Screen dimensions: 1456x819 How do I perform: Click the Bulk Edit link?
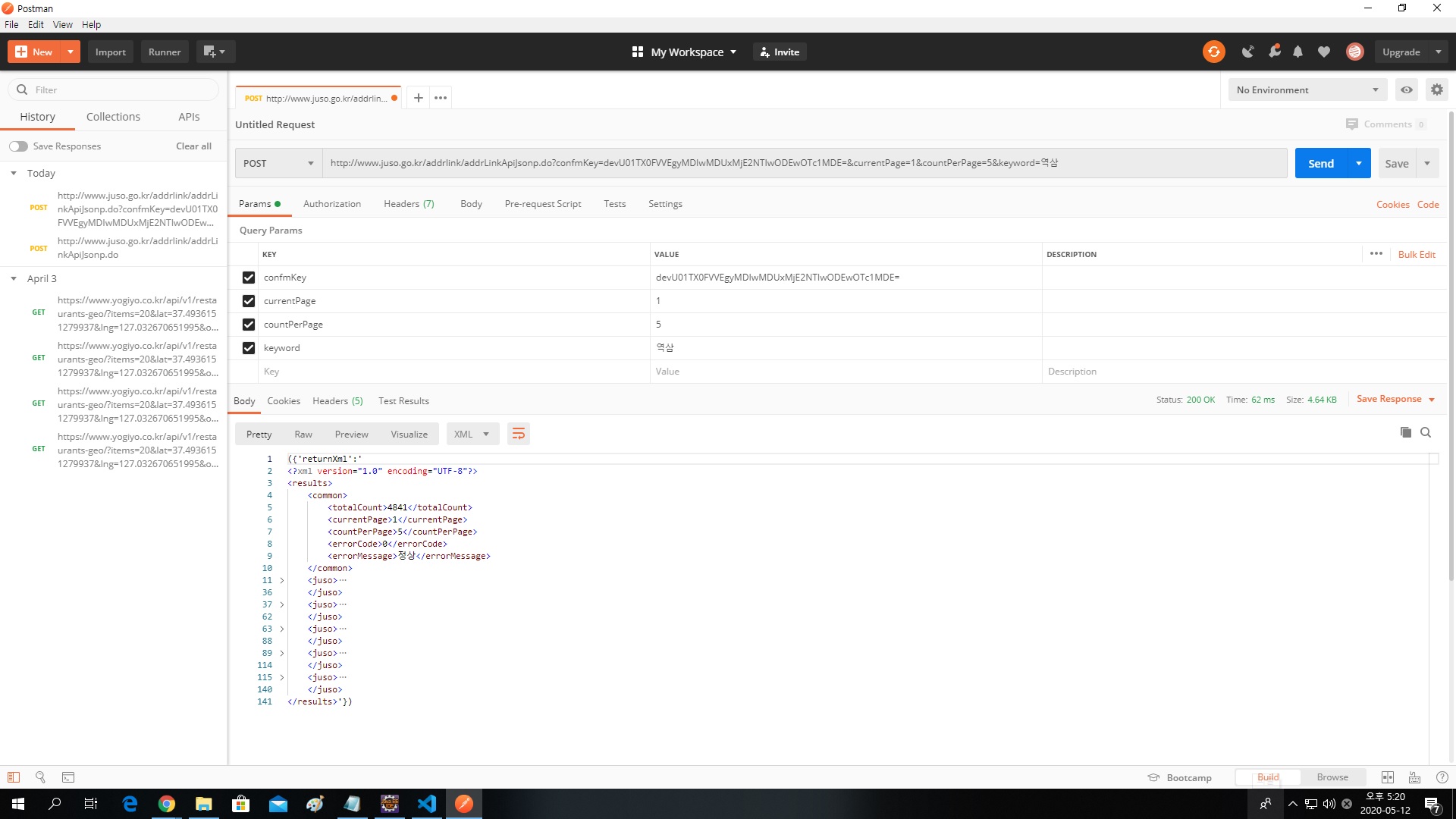[1416, 255]
